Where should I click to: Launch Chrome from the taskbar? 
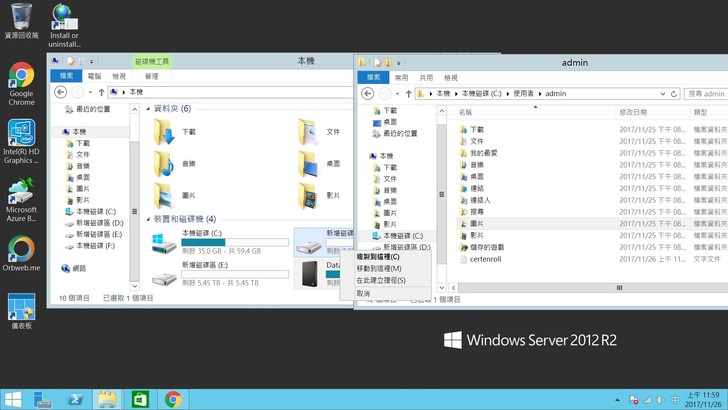(173, 399)
